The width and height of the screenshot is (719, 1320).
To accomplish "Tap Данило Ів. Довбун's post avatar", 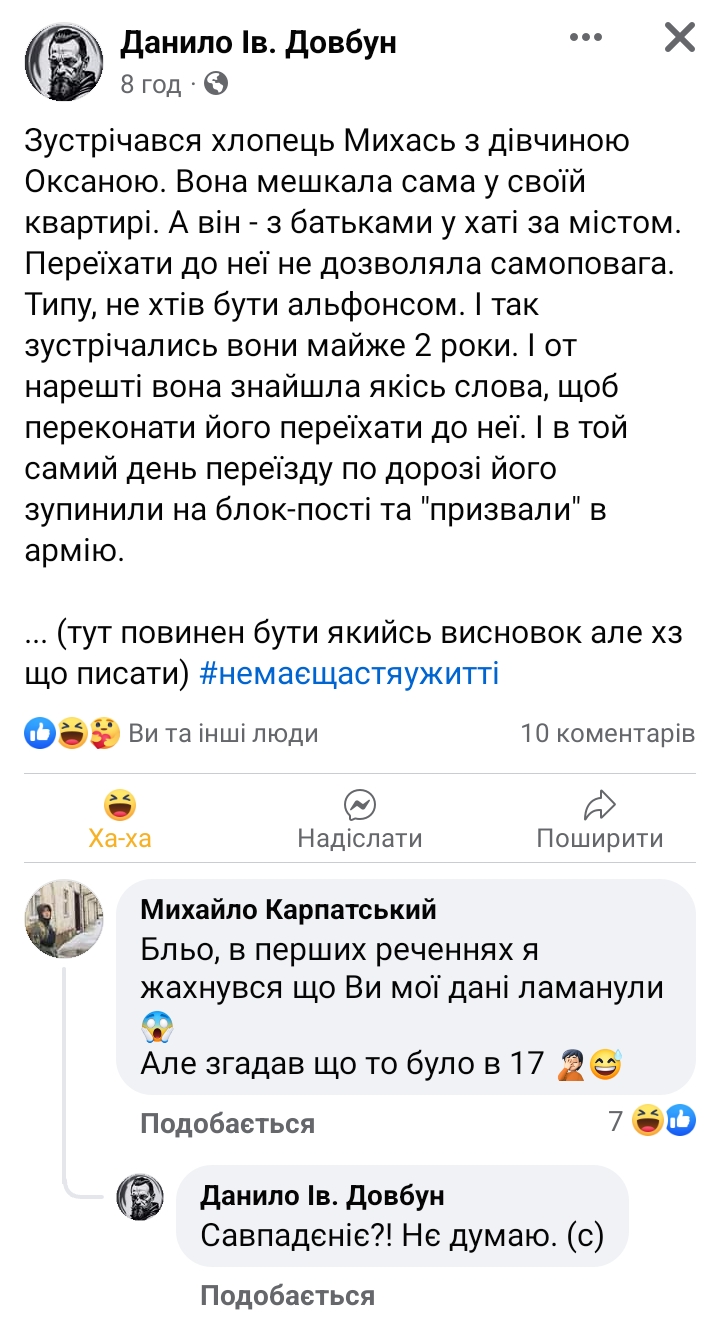I will [x=64, y=61].
